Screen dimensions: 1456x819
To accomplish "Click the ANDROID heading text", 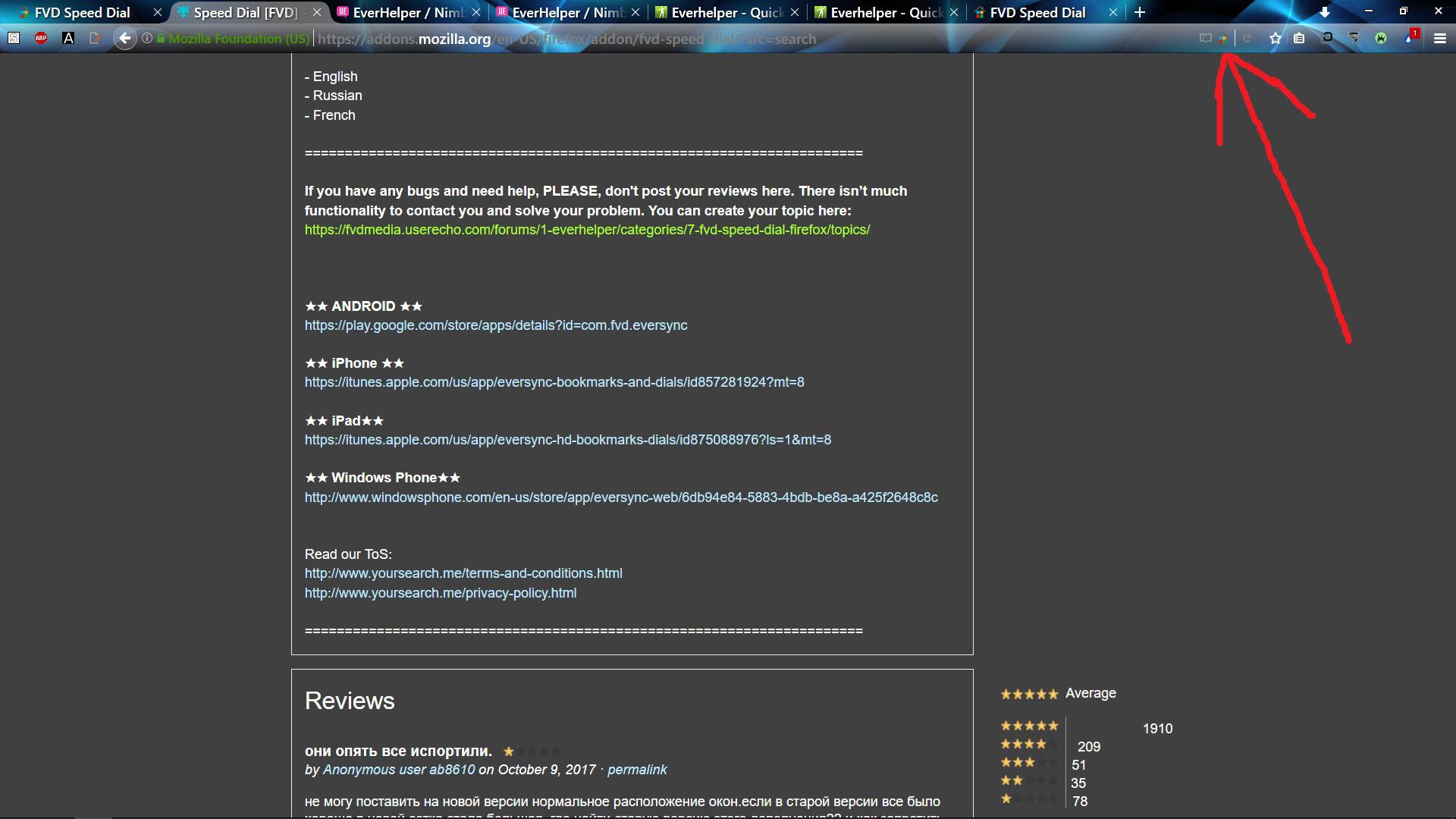I will click(363, 306).
